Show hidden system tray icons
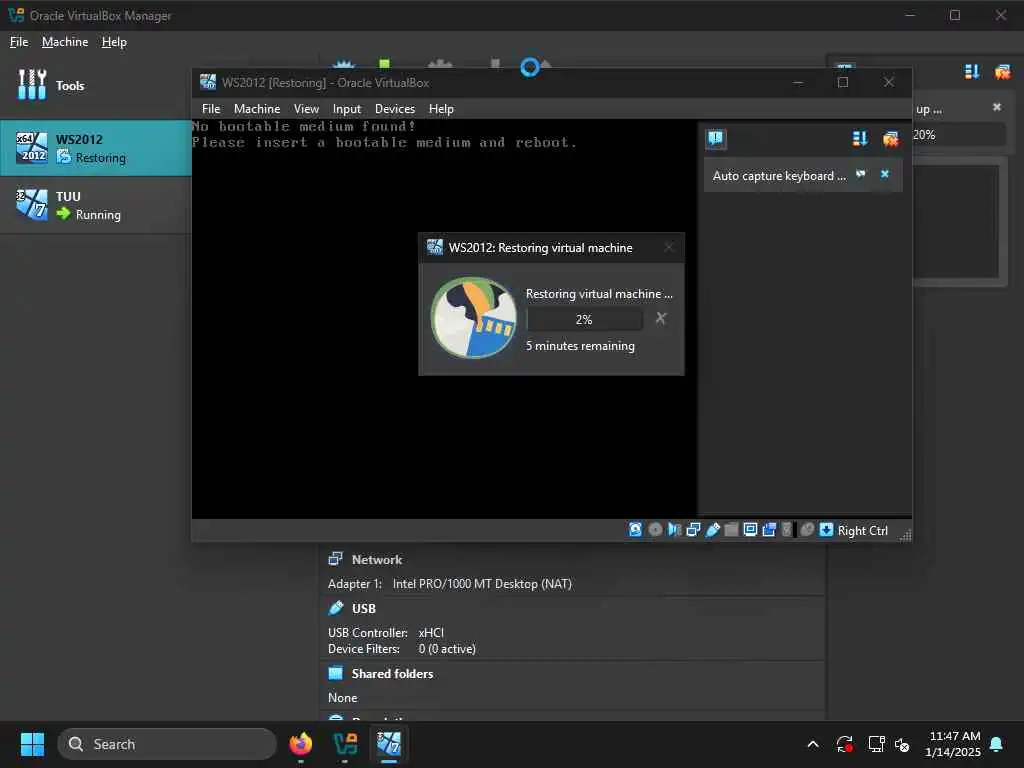1024x768 pixels. click(x=813, y=744)
